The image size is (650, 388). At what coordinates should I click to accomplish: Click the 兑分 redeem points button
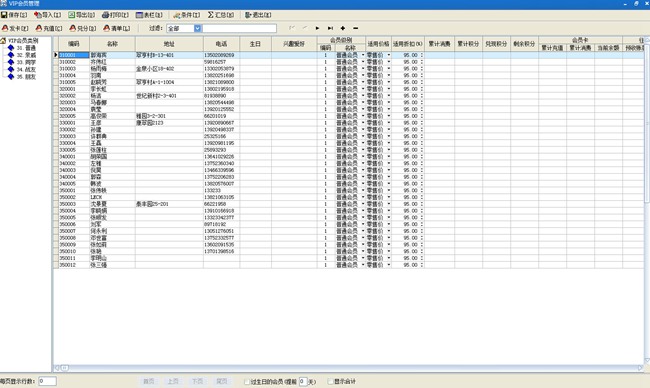point(83,28)
